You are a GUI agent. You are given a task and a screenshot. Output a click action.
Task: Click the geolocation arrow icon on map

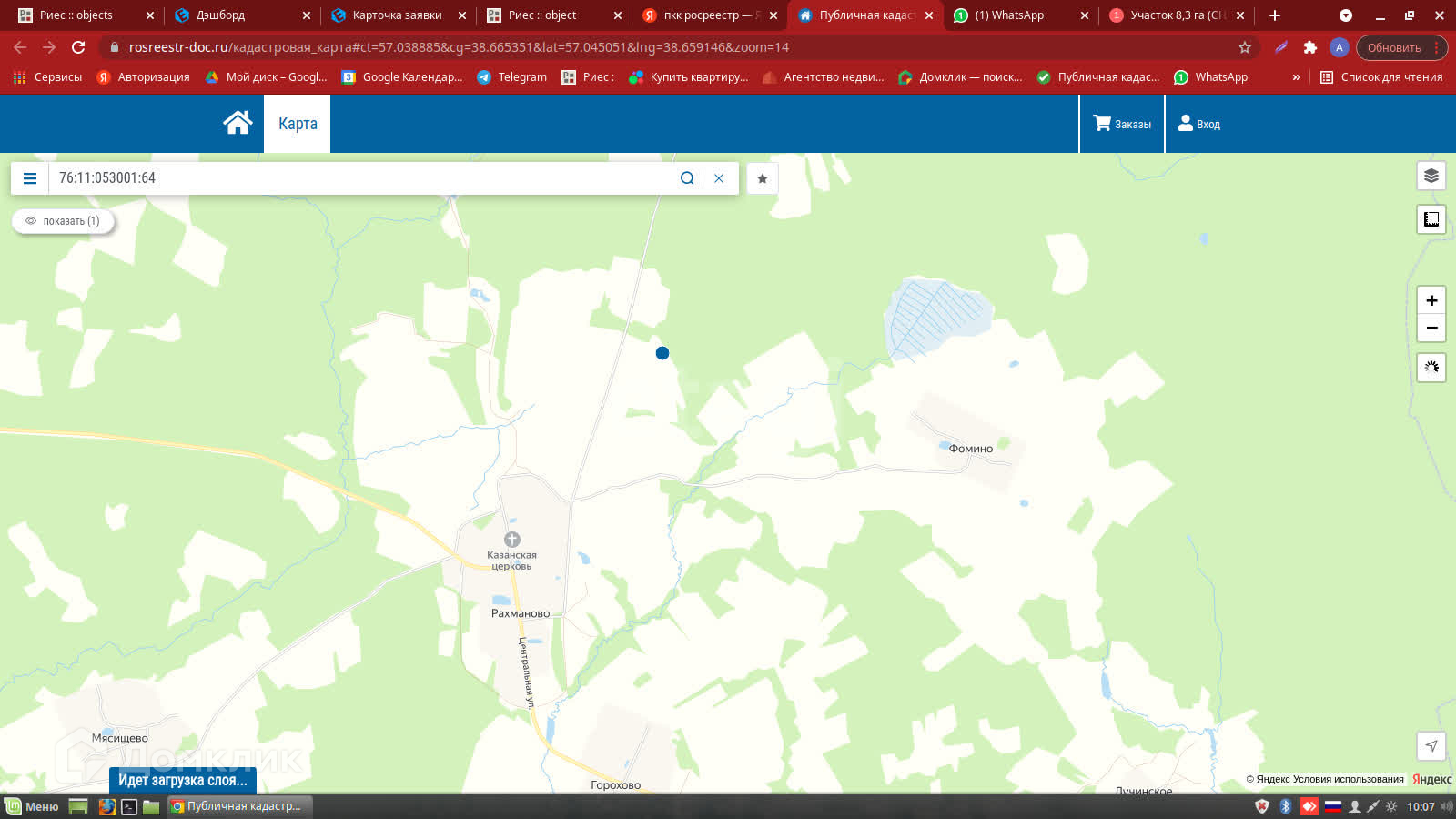tap(1431, 745)
